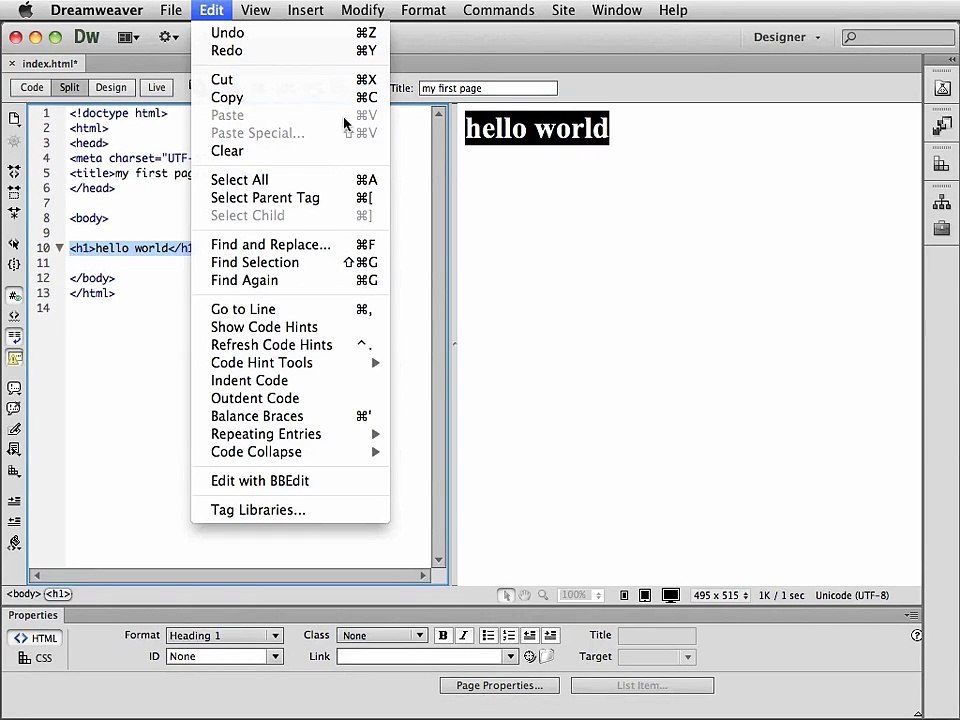Select the Hand tool in status bar

(525, 595)
